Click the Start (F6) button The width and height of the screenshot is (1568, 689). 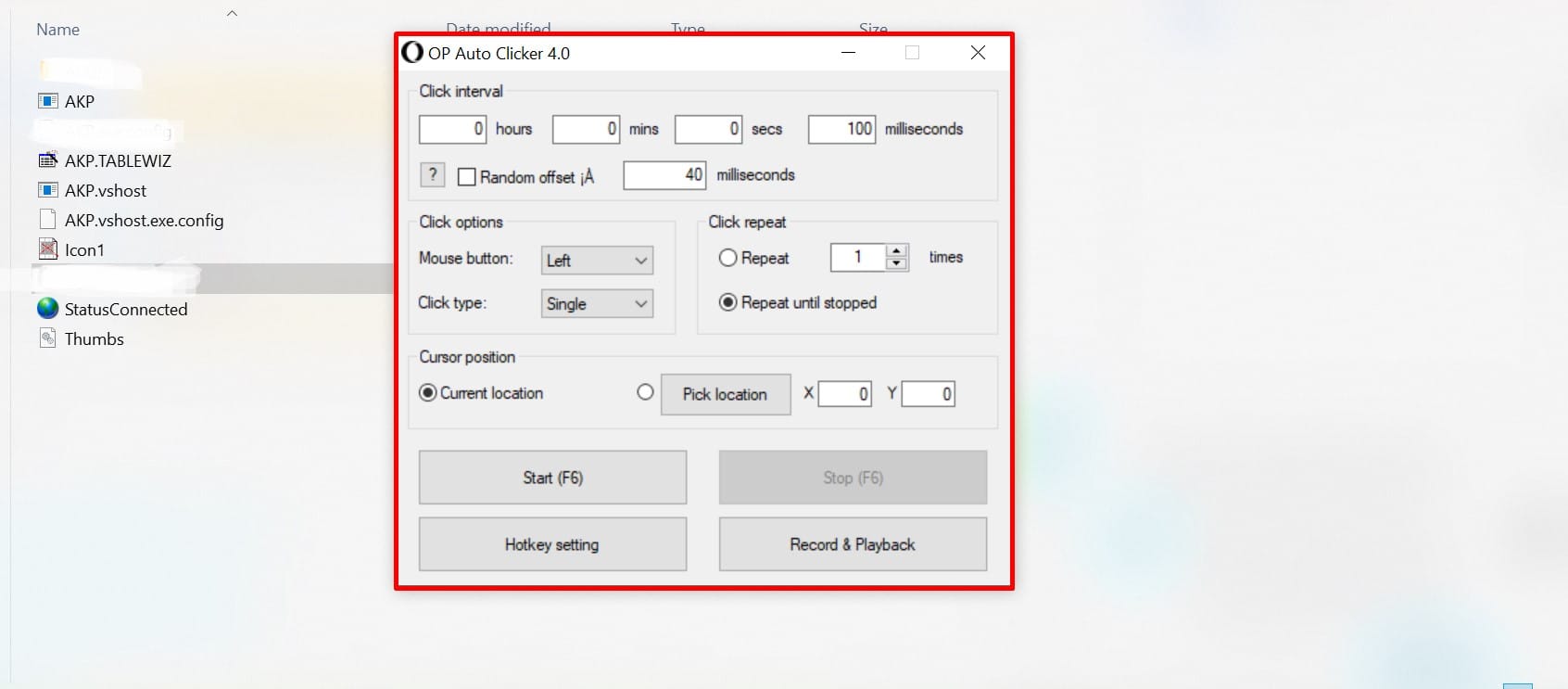pos(552,478)
